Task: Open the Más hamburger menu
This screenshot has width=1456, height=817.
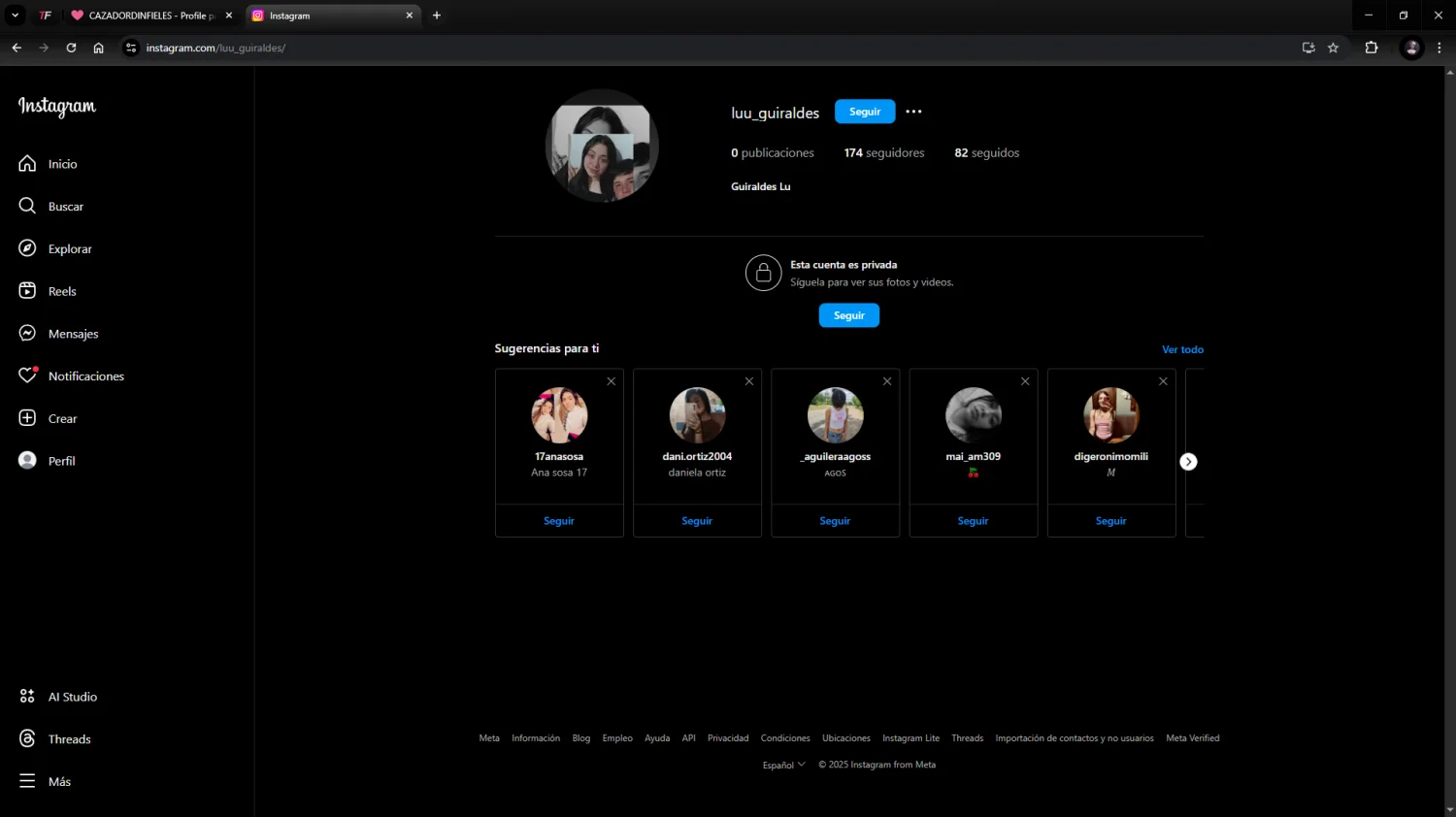Action: tap(27, 781)
